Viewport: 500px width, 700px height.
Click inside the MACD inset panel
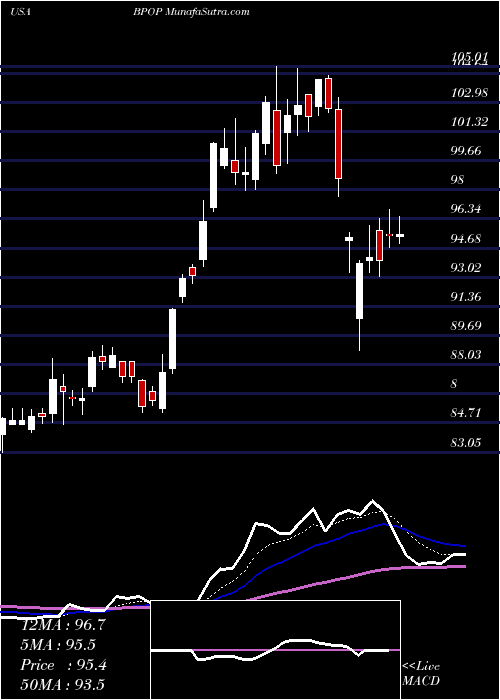point(276,650)
